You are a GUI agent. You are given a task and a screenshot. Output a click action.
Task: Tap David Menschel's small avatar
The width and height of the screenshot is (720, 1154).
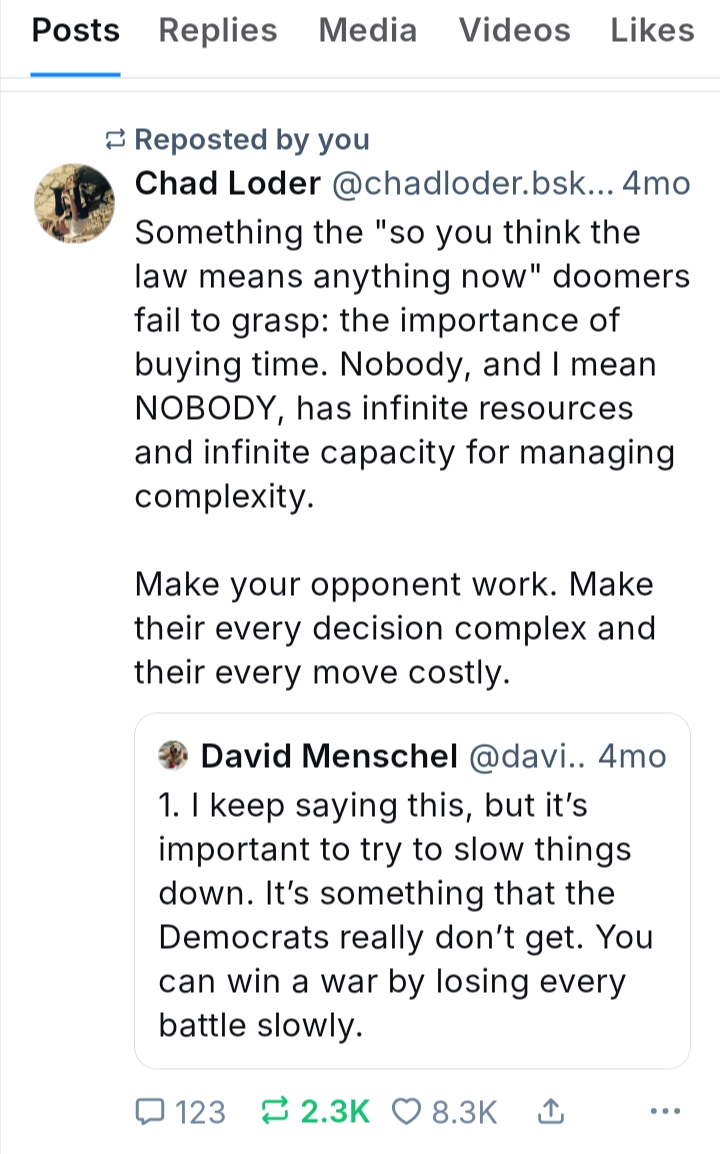pos(175,755)
